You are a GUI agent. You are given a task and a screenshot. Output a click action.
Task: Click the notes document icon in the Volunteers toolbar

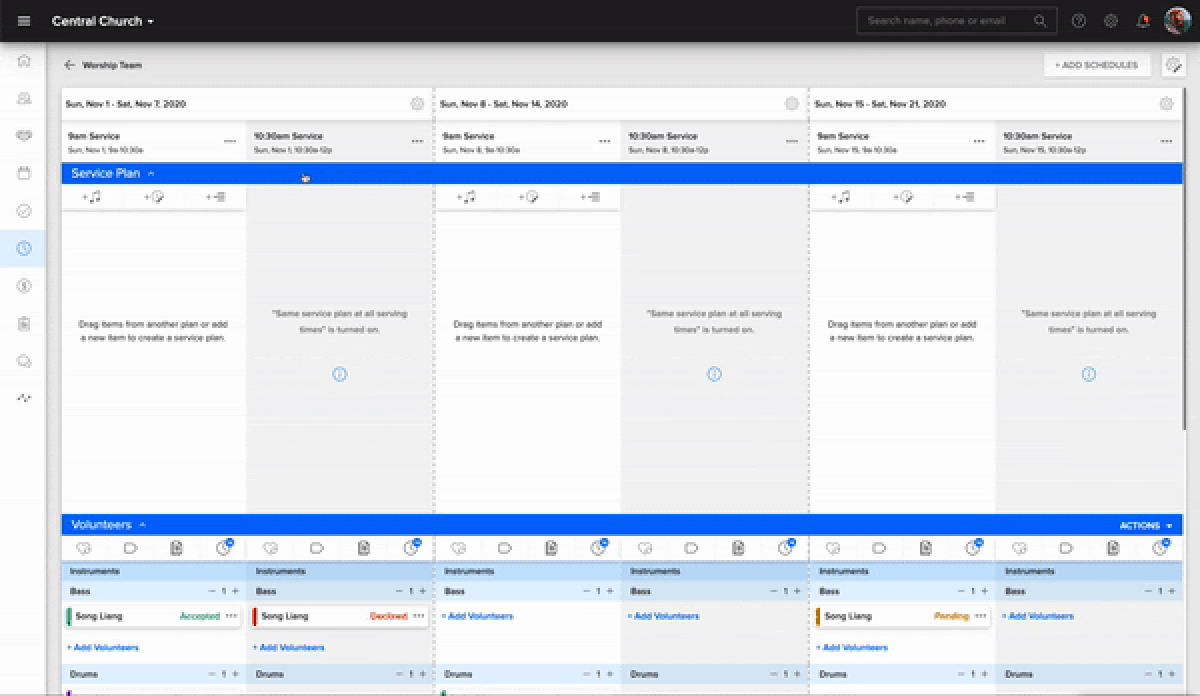click(x=177, y=548)
